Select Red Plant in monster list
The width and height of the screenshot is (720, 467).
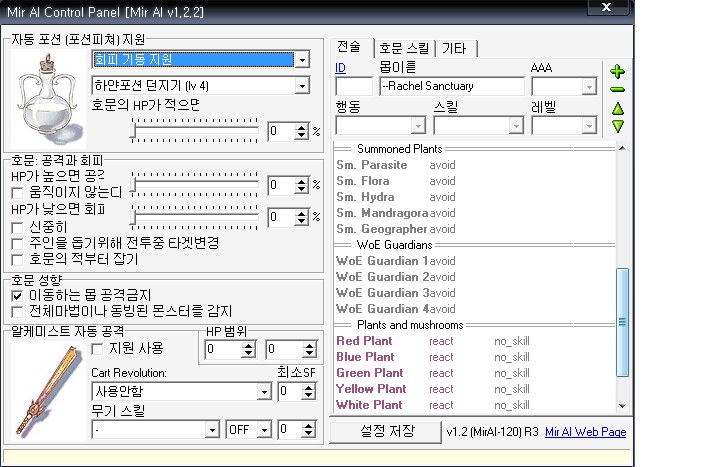[365, 341]
